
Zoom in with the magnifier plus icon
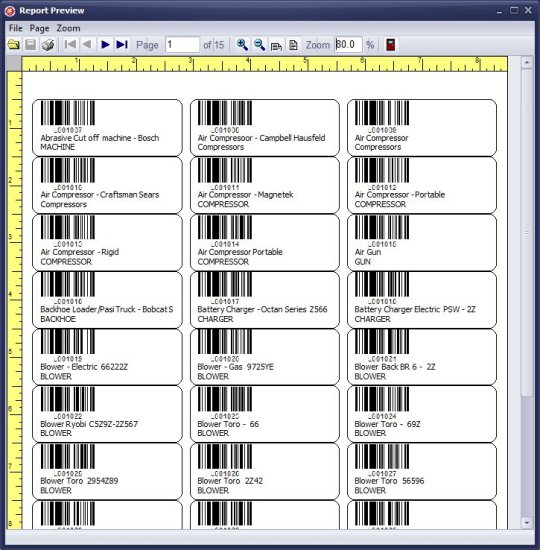242,45
